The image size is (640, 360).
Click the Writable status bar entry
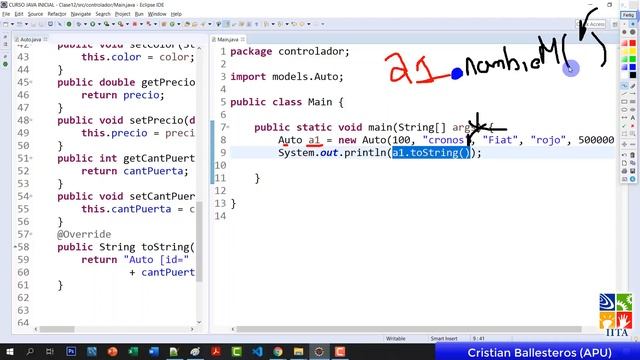pos(396,338)
